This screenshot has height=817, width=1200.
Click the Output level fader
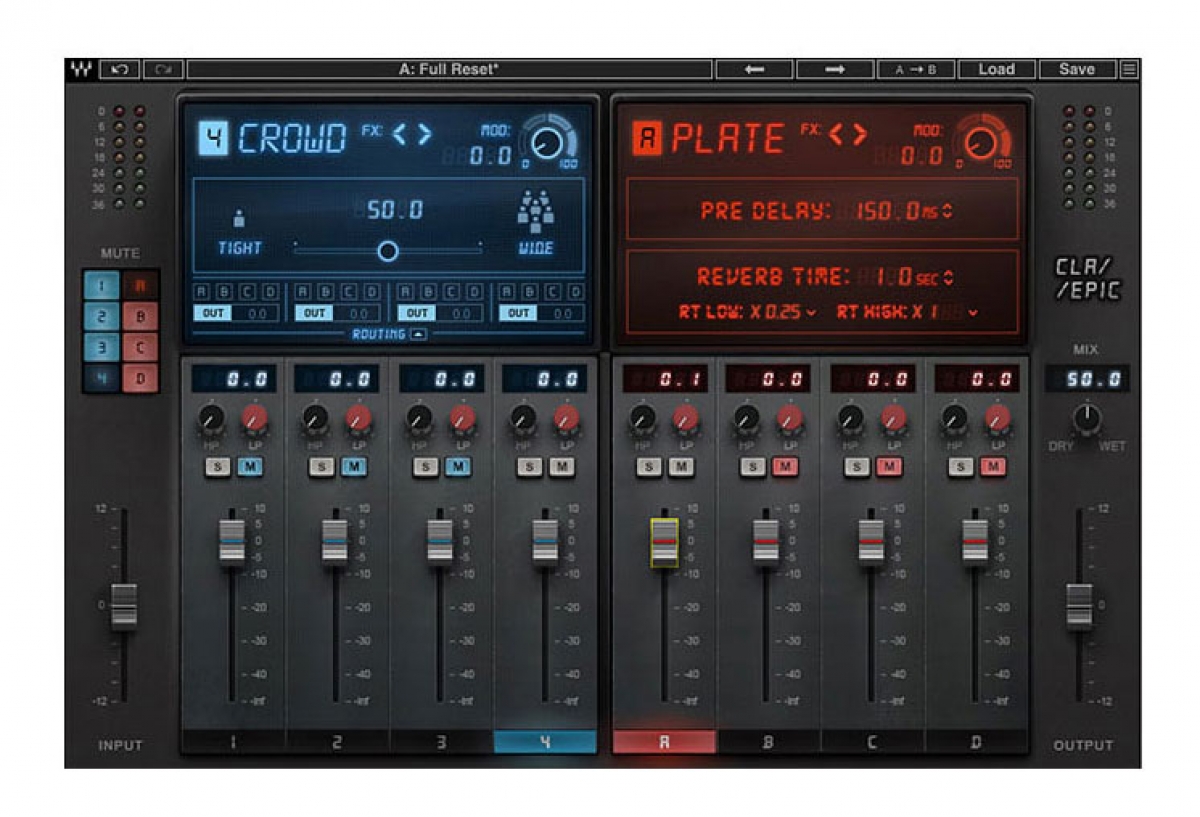click(x=1079, y=605)
